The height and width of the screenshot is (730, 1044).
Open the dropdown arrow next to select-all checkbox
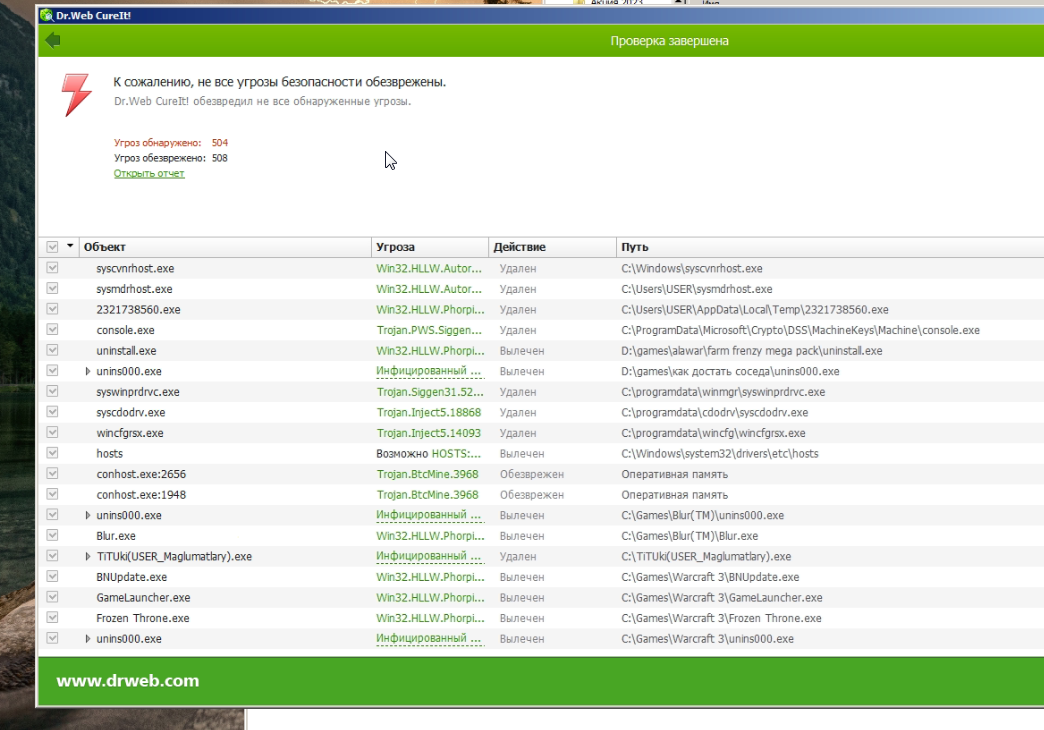[70, 246]
